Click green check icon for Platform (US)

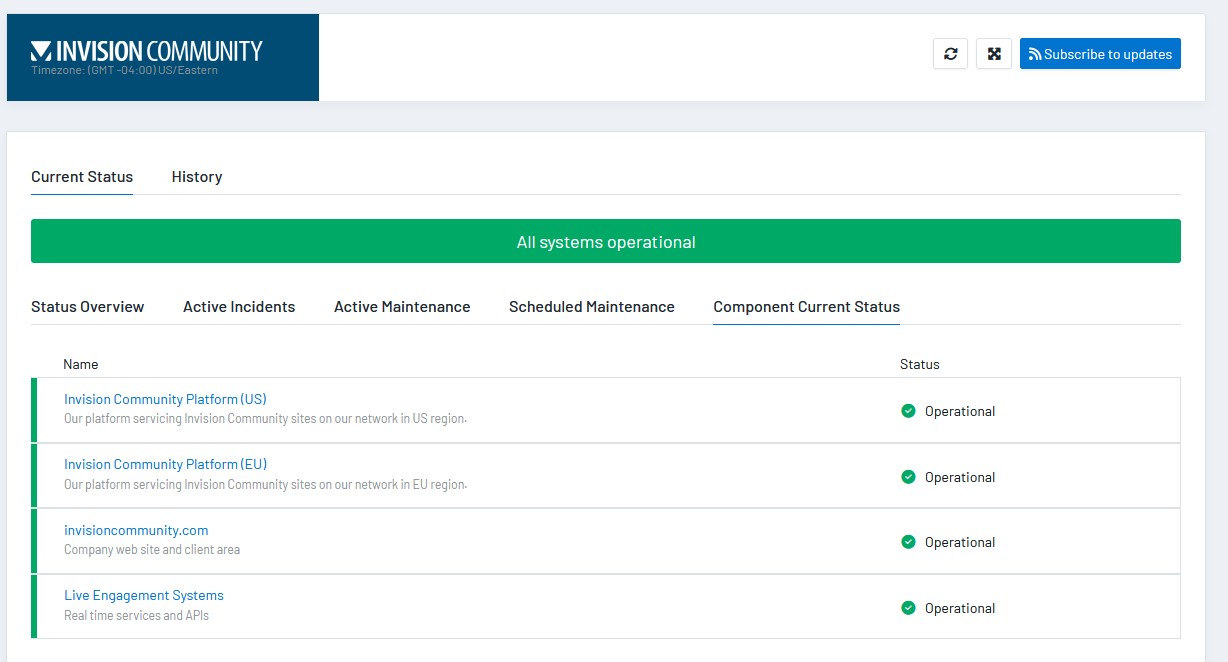pos(908,411)
